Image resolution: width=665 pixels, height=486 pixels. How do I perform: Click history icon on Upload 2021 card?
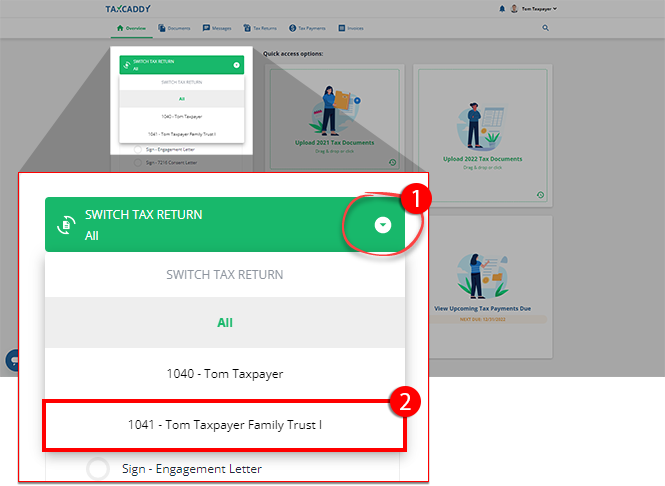(392, 162)
